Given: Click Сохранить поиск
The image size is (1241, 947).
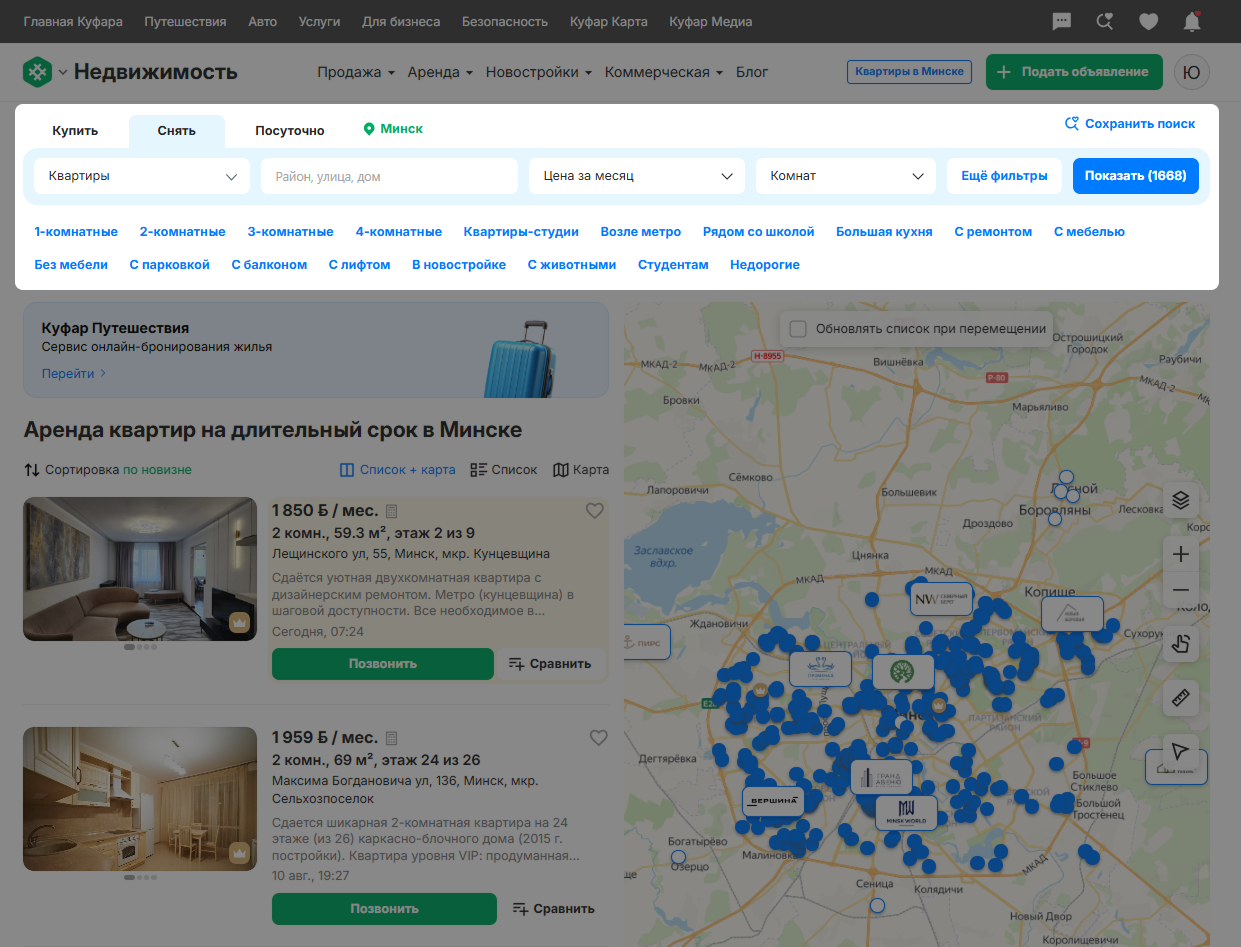Looking at the screenshot, I should click(x=1130, y=124).
